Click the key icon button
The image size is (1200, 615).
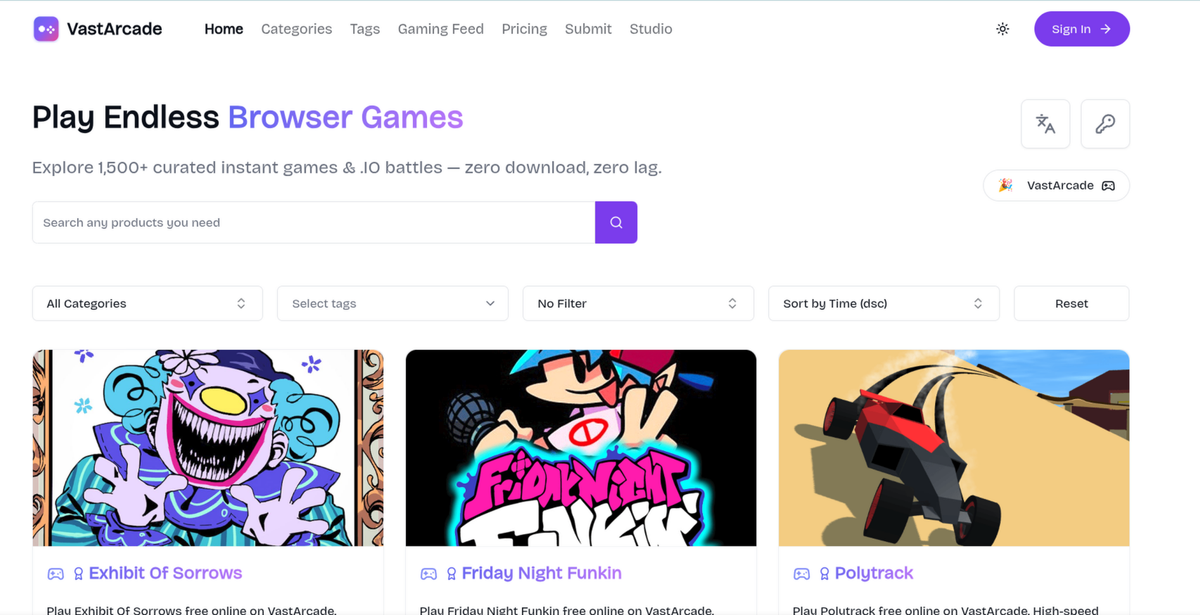click(1105, 124)
